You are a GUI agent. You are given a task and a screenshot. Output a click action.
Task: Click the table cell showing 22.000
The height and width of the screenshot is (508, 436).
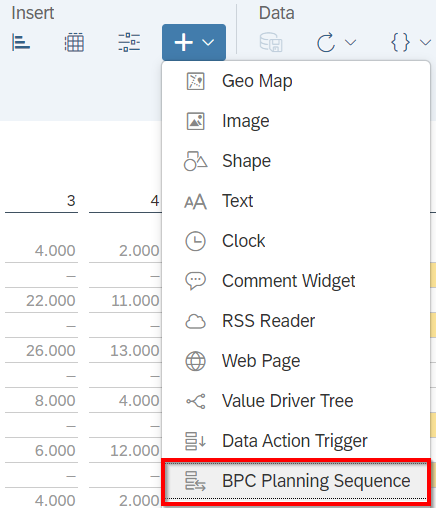[x=51, y=301]
